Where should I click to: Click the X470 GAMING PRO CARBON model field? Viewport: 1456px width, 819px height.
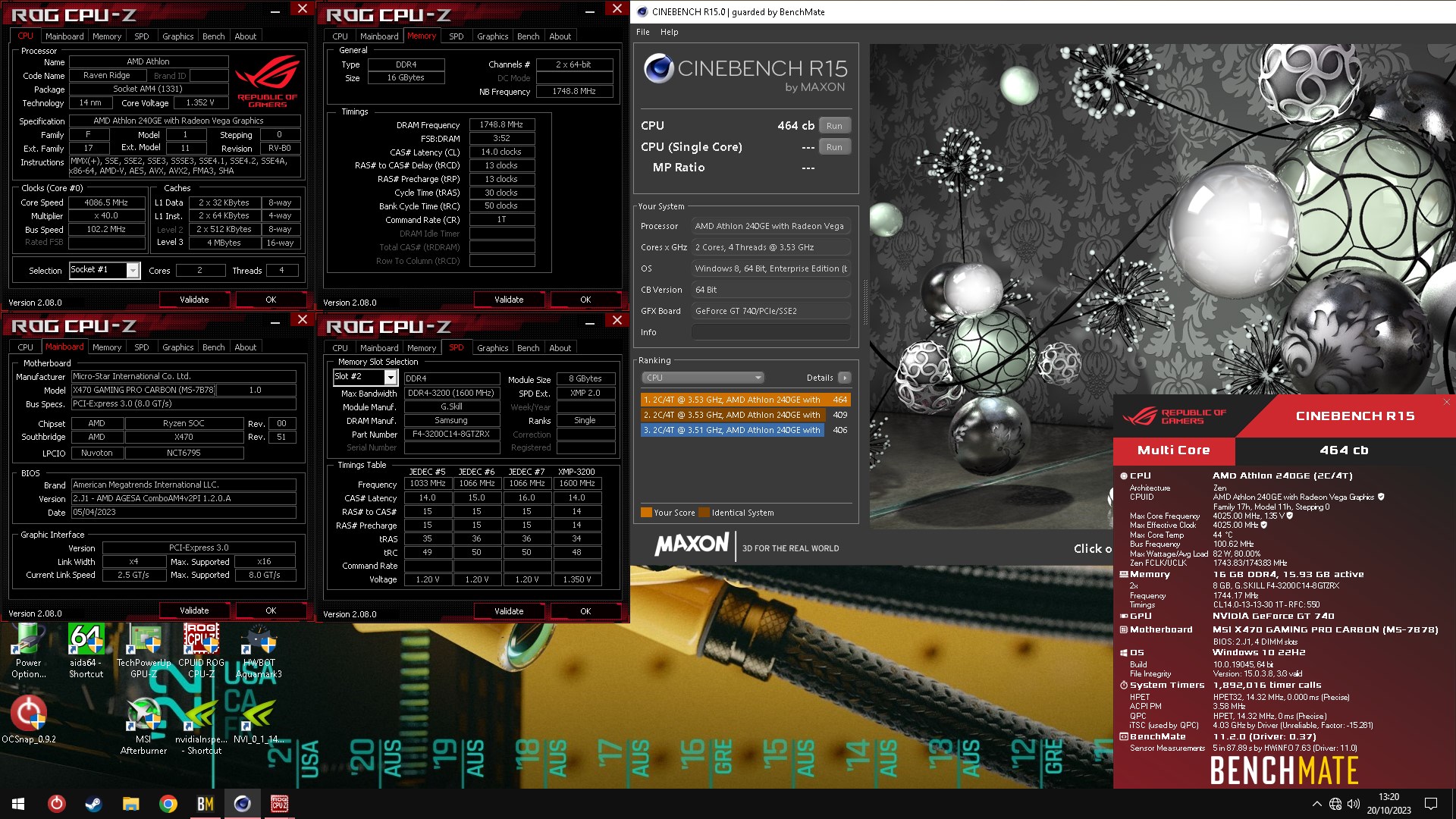(143, 390)
